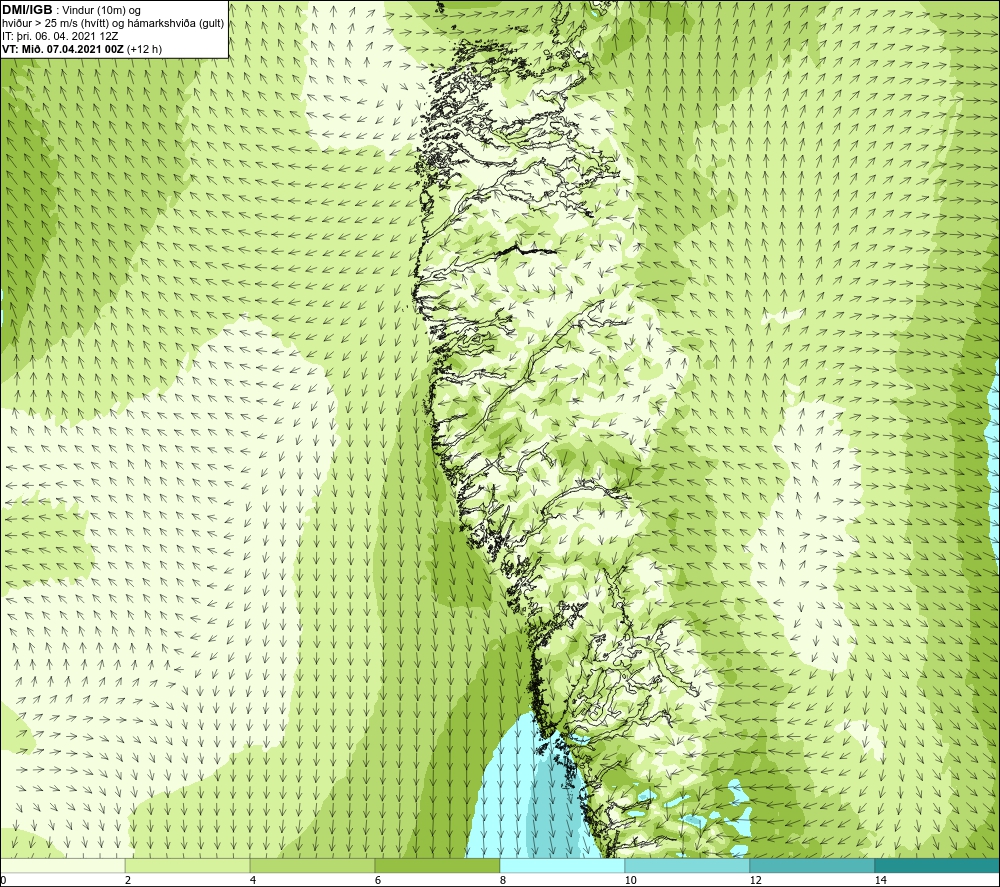Viewport: 1000px width, 887px height.
Task: Select the 12–14 m/s teal swatch
Action: coord(812,865)
